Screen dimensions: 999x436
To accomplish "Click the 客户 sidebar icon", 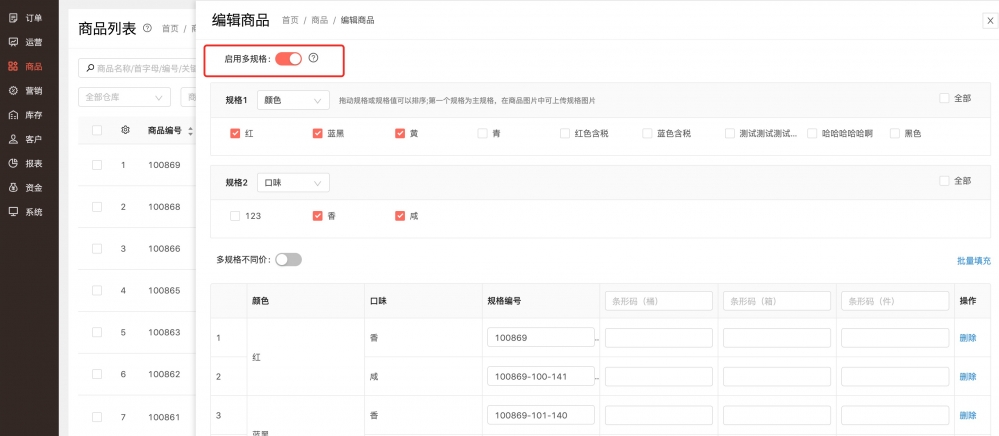I will [13, 139].
